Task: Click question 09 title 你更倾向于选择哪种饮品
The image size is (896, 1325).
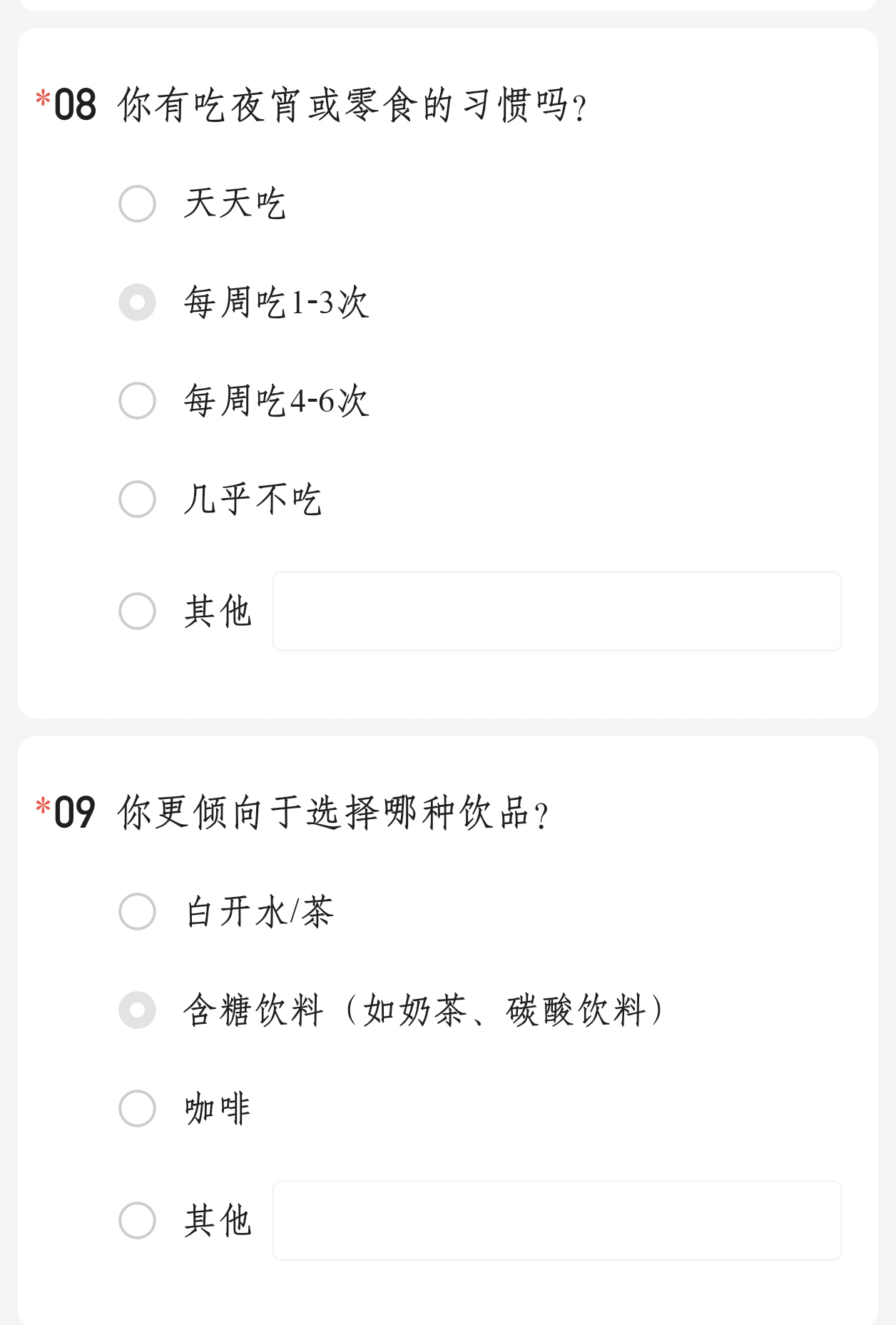Action: (x=333, y=812)
